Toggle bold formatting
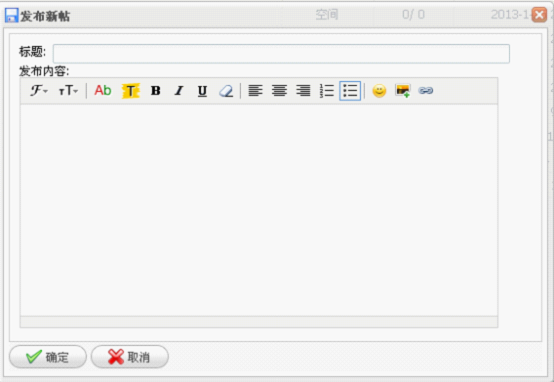554x382 pixels. [x=155, y=91]
